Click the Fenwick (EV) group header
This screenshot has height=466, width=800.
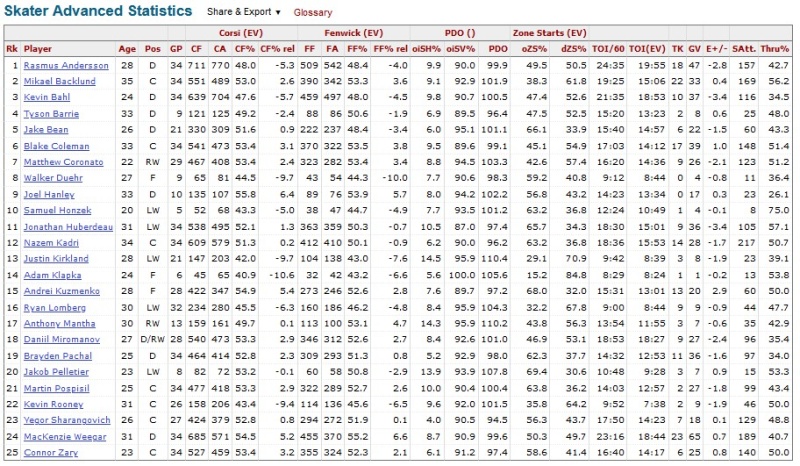(354, 33)
